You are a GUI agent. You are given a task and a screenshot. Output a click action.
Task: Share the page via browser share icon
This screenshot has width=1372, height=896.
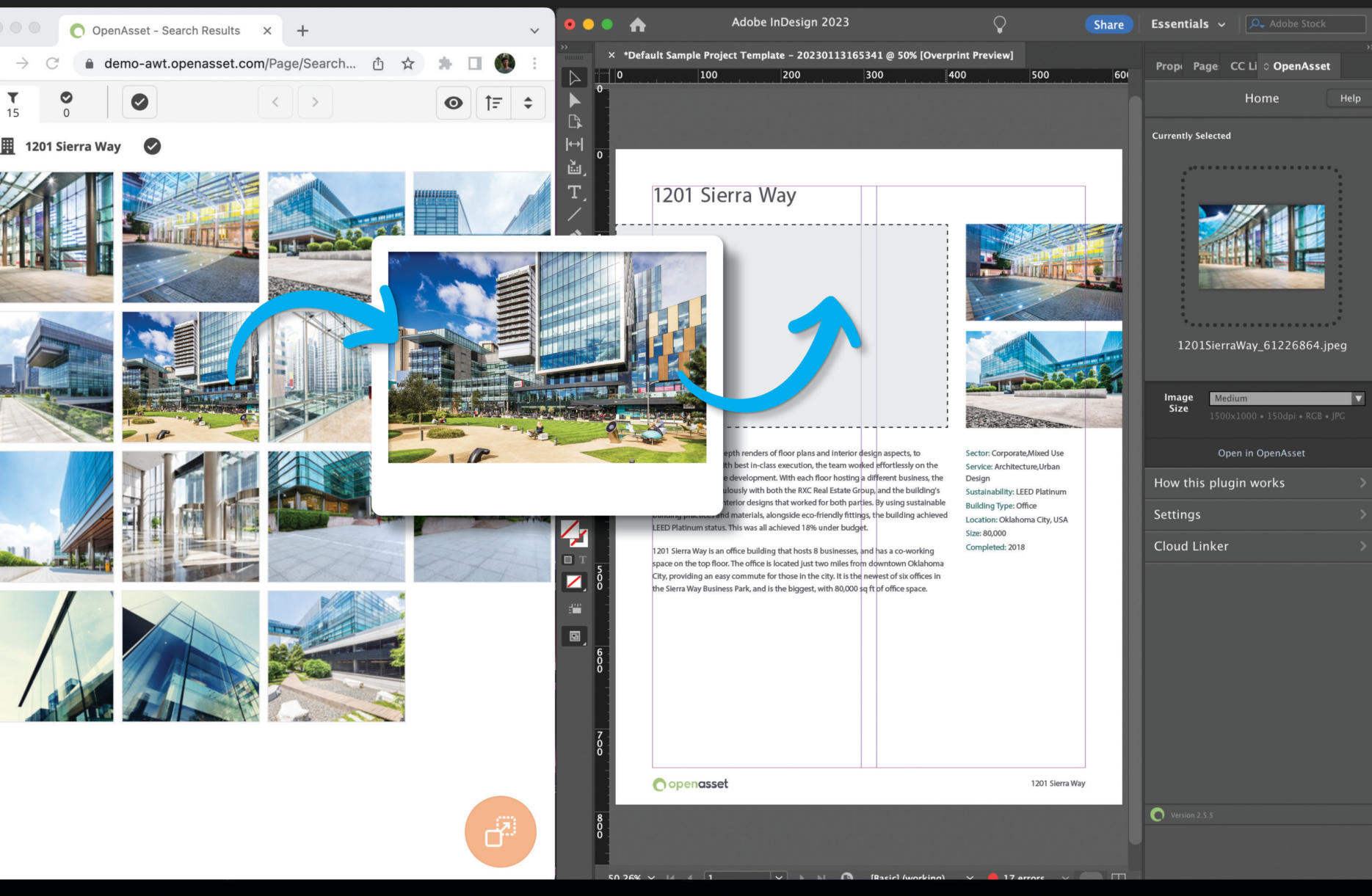coord(378,64)
